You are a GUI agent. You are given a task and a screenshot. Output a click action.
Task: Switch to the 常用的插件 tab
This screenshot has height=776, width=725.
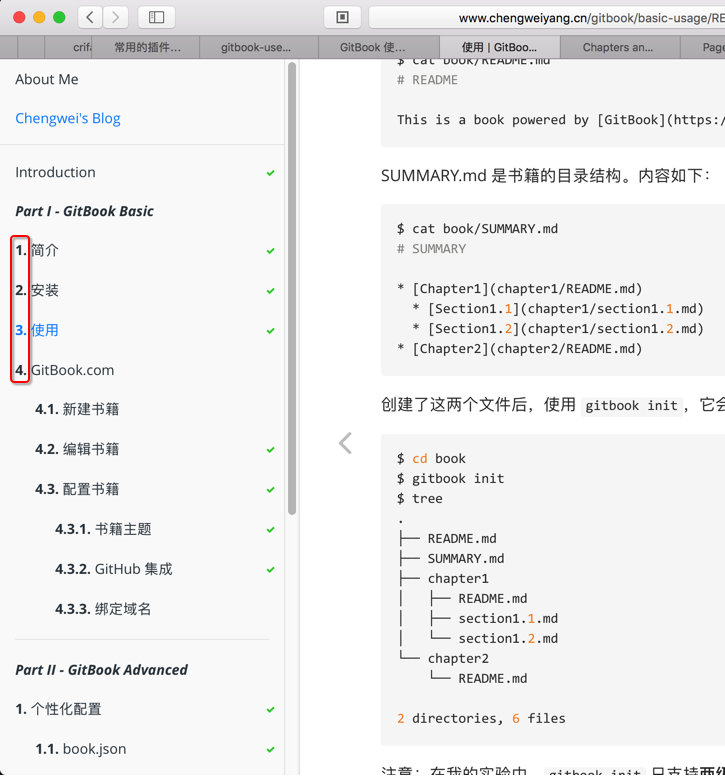coord(147,48)
